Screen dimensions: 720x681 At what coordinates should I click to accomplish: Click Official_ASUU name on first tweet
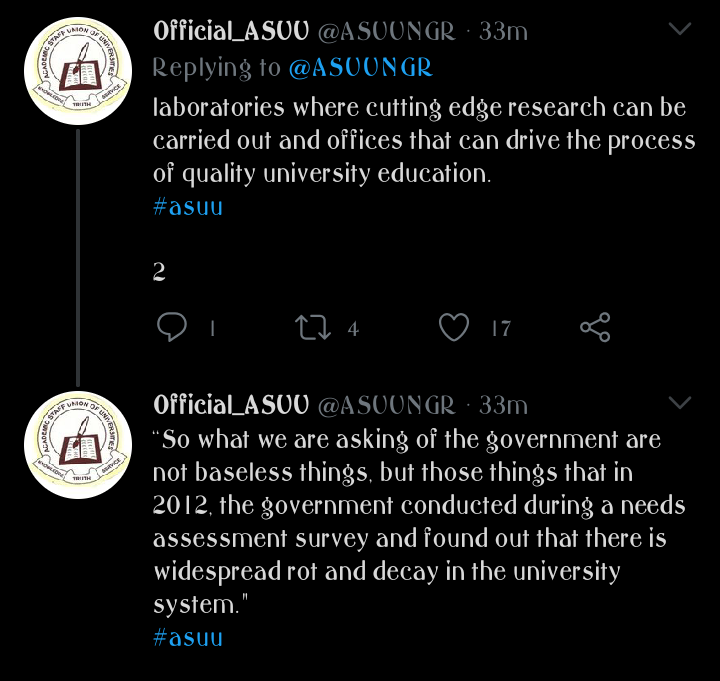coord(231,31)
